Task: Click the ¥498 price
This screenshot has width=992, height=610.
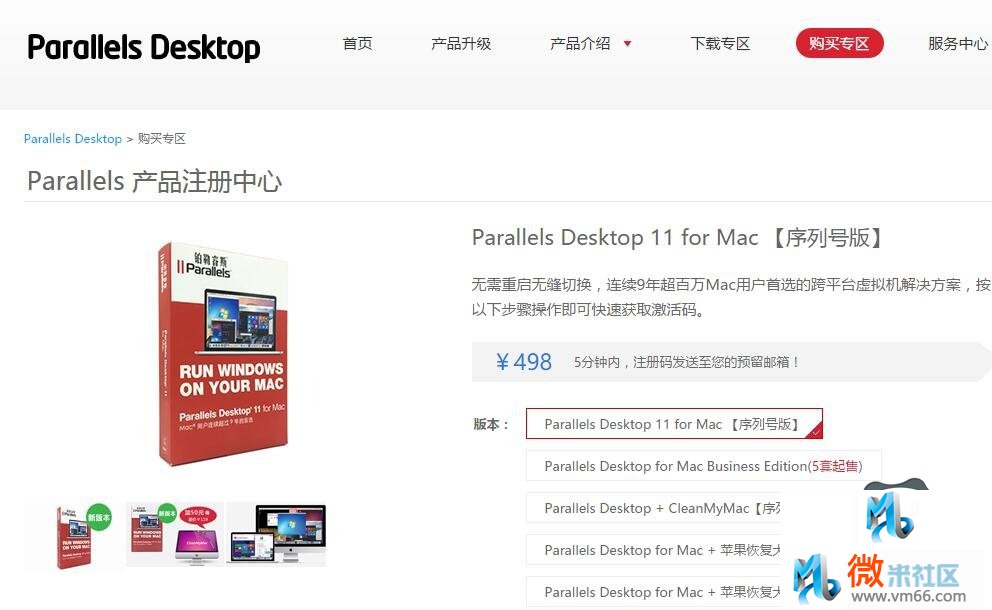Action: tap(523, 362)
